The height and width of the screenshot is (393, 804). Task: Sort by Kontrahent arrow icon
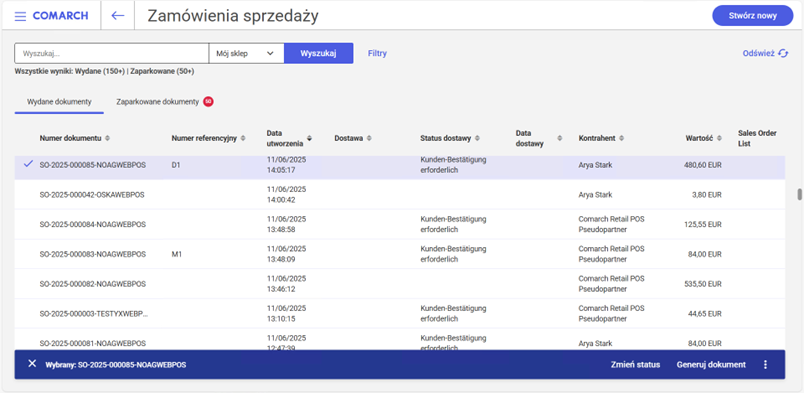click(621, 138)
